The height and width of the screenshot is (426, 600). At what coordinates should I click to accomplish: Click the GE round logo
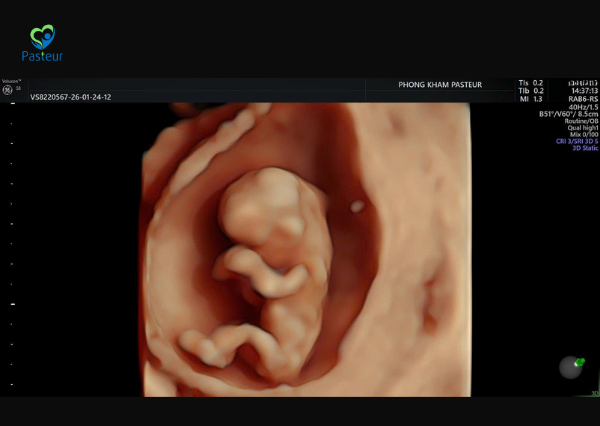(x=6, y=90)
